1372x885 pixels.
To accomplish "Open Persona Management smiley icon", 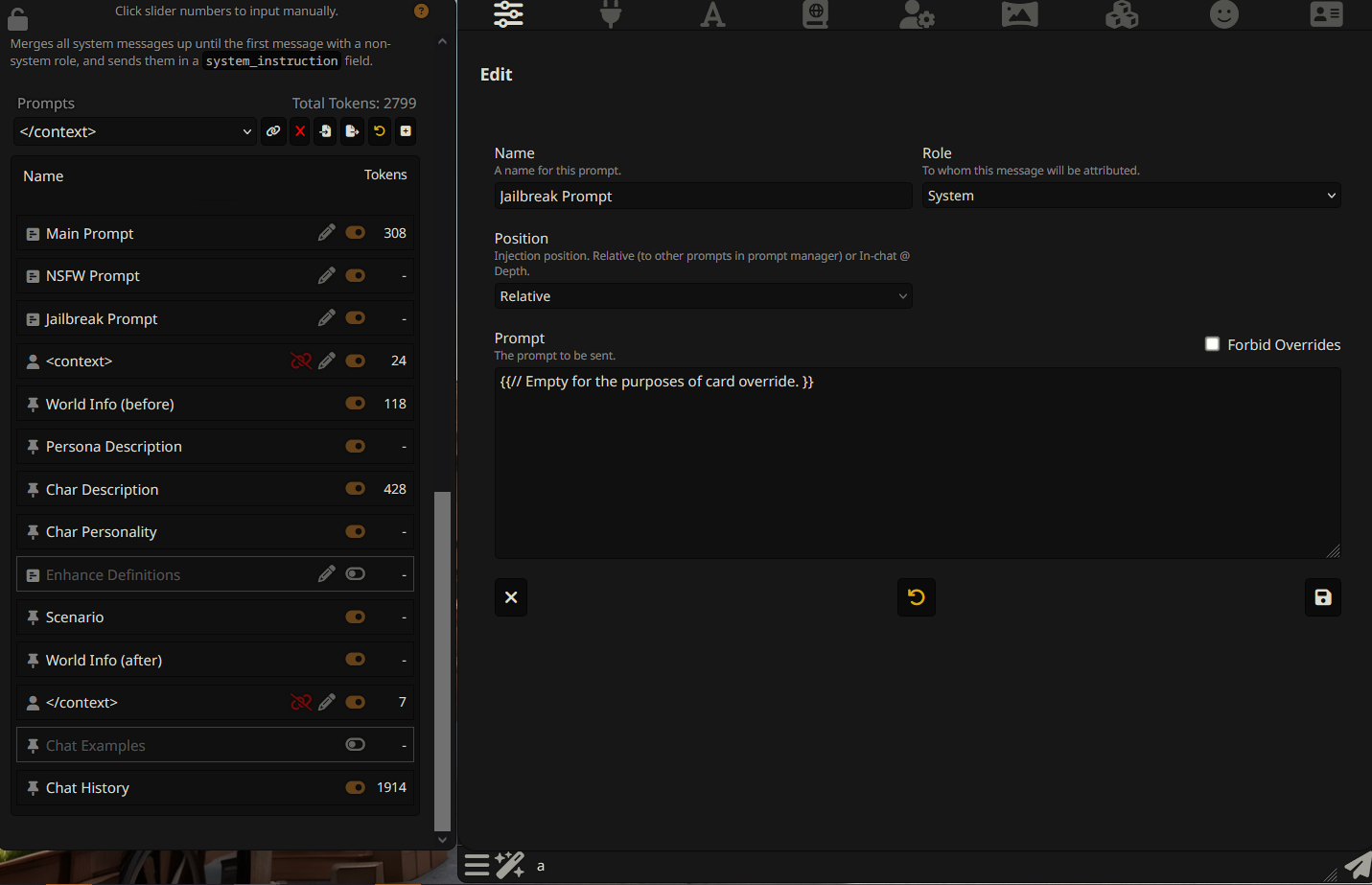I will 1224,13.
